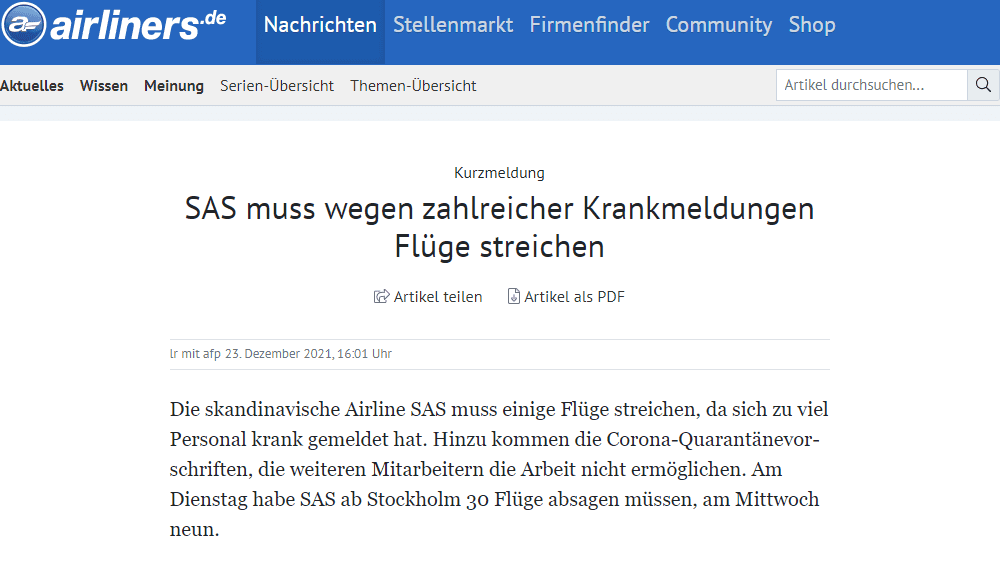
Task: Click the Kurzmeldung label
Action: coord(499,173)
